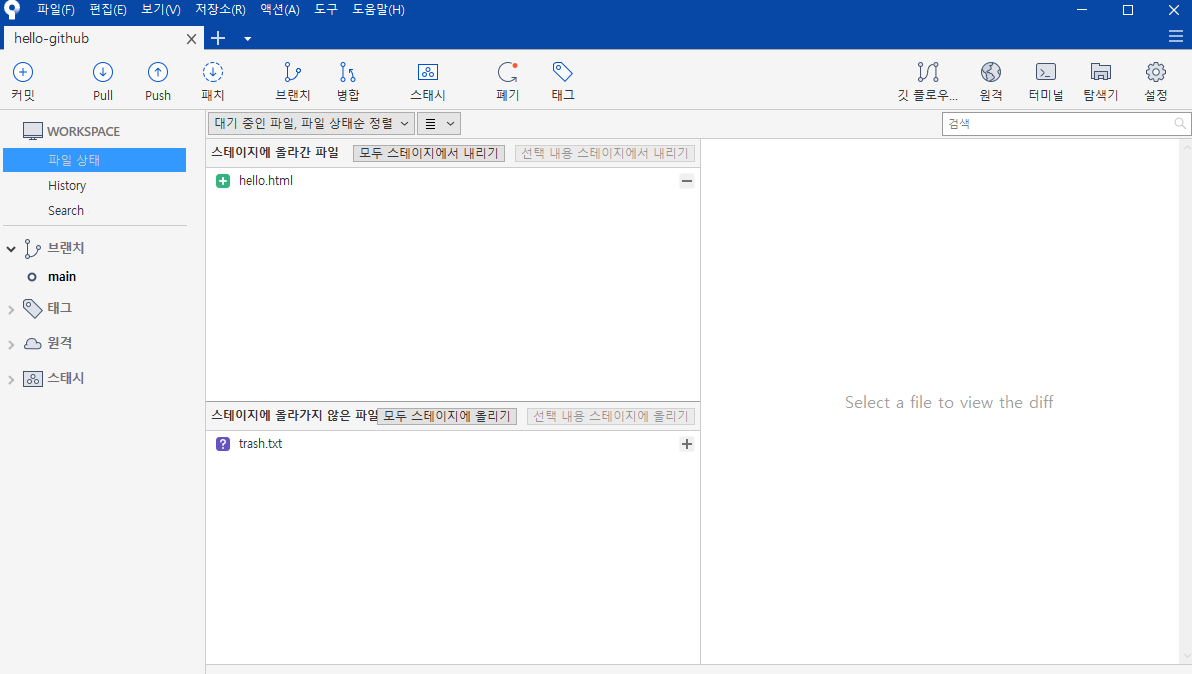The height and width of the screenshot is (674, 1192).
Task: Select 파일 상태 in the sidebar
Action: tap(94, 160)
